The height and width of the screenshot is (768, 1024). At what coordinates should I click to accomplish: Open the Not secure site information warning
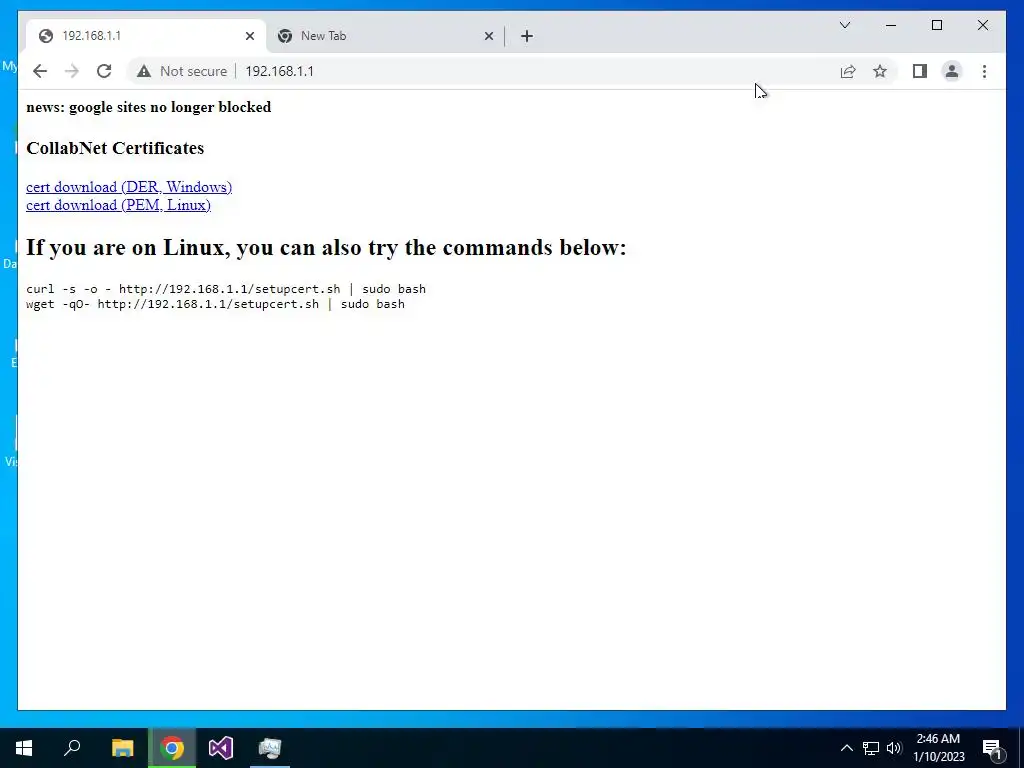[182, 71]
